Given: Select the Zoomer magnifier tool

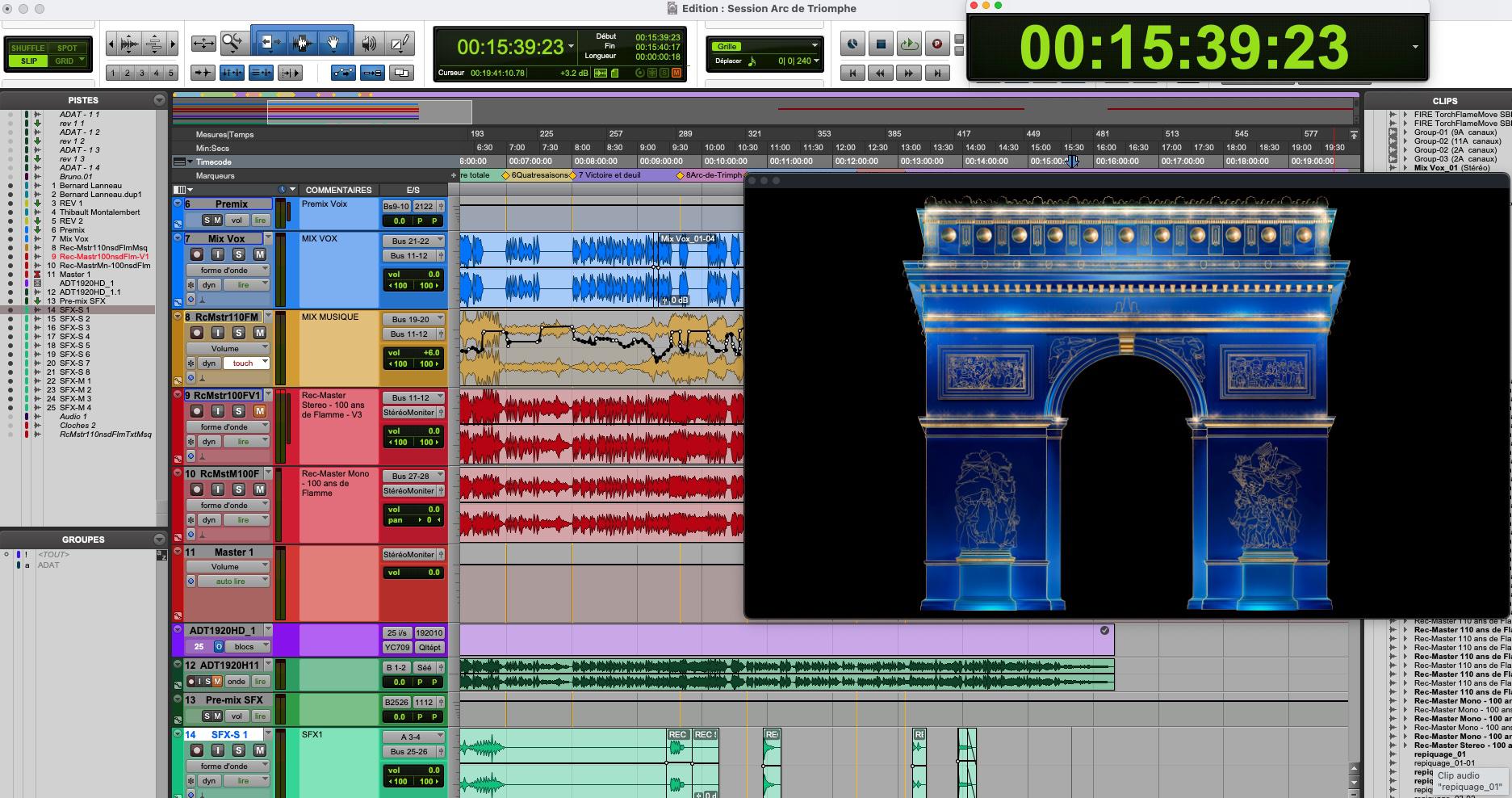Looking at the screenshot, I should tap(233, 43).
